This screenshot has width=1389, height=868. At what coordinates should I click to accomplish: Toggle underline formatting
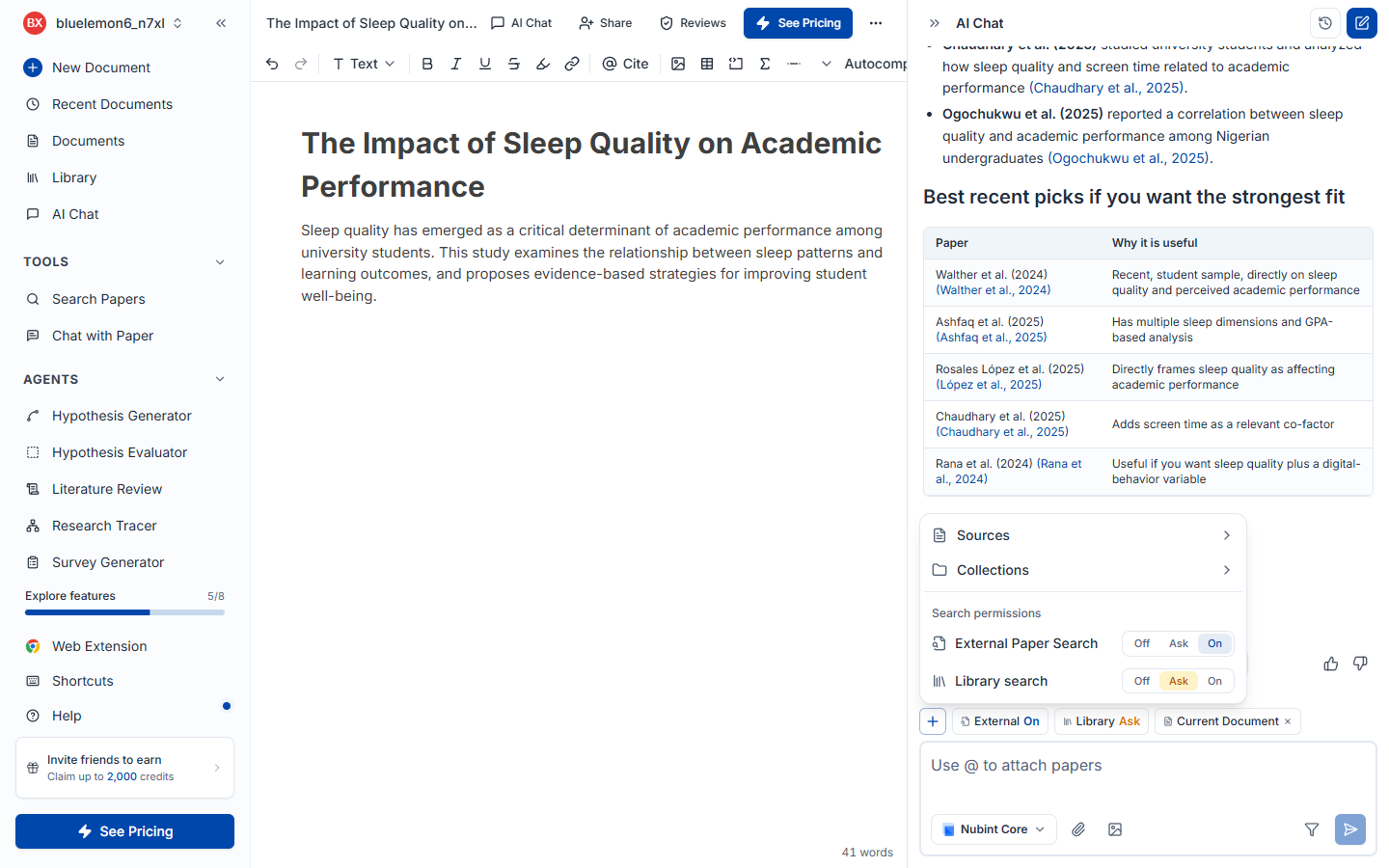click(x=485, y=64)
